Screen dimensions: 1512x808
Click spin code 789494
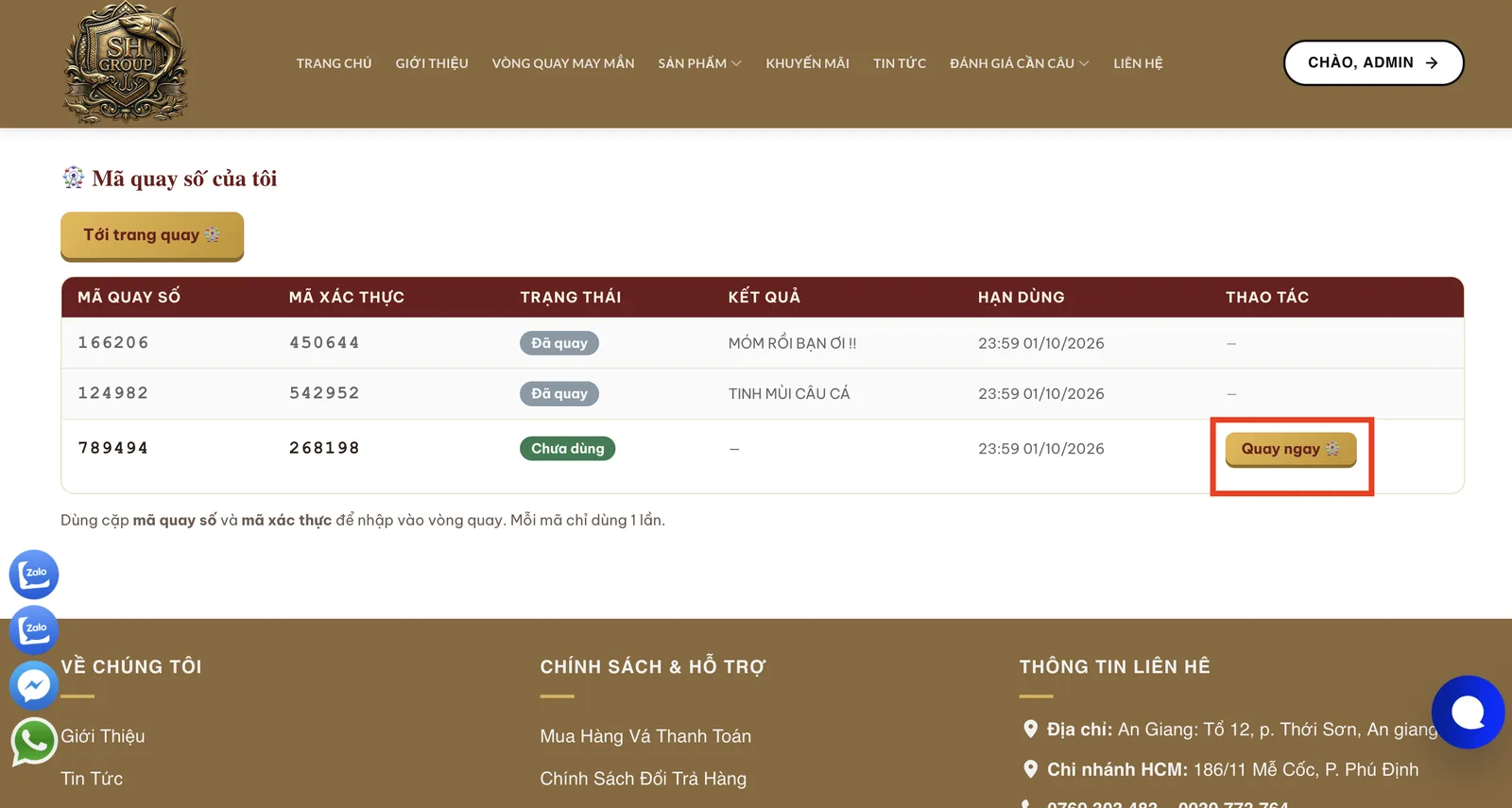tap(113, 448)
